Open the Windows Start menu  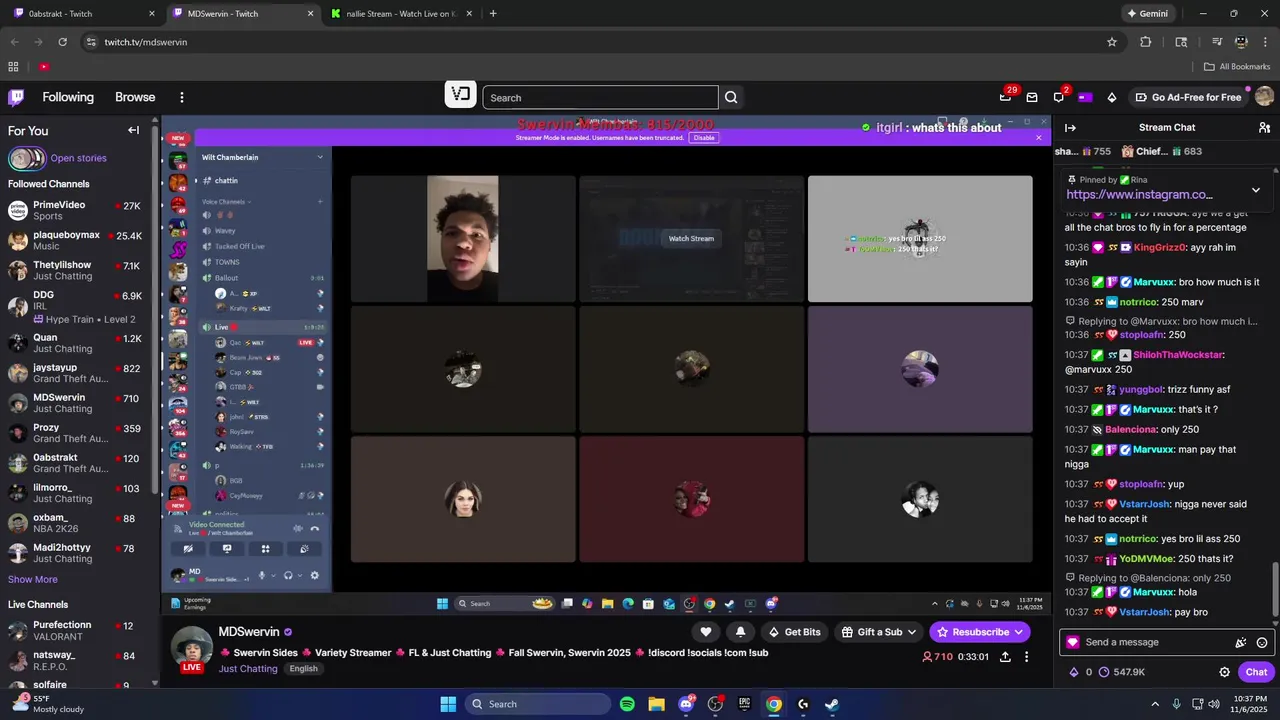448,704
